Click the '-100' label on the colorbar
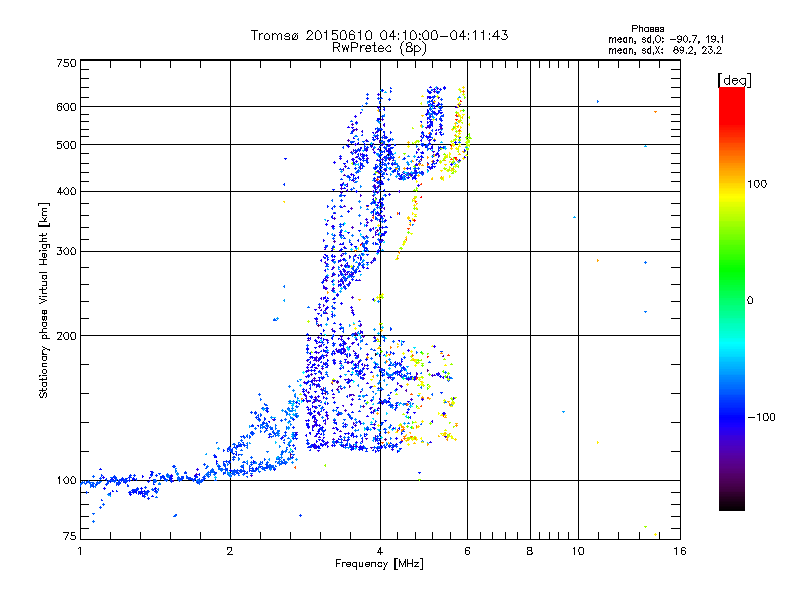This screenshot has height=600, width=800. coord(761,417)
